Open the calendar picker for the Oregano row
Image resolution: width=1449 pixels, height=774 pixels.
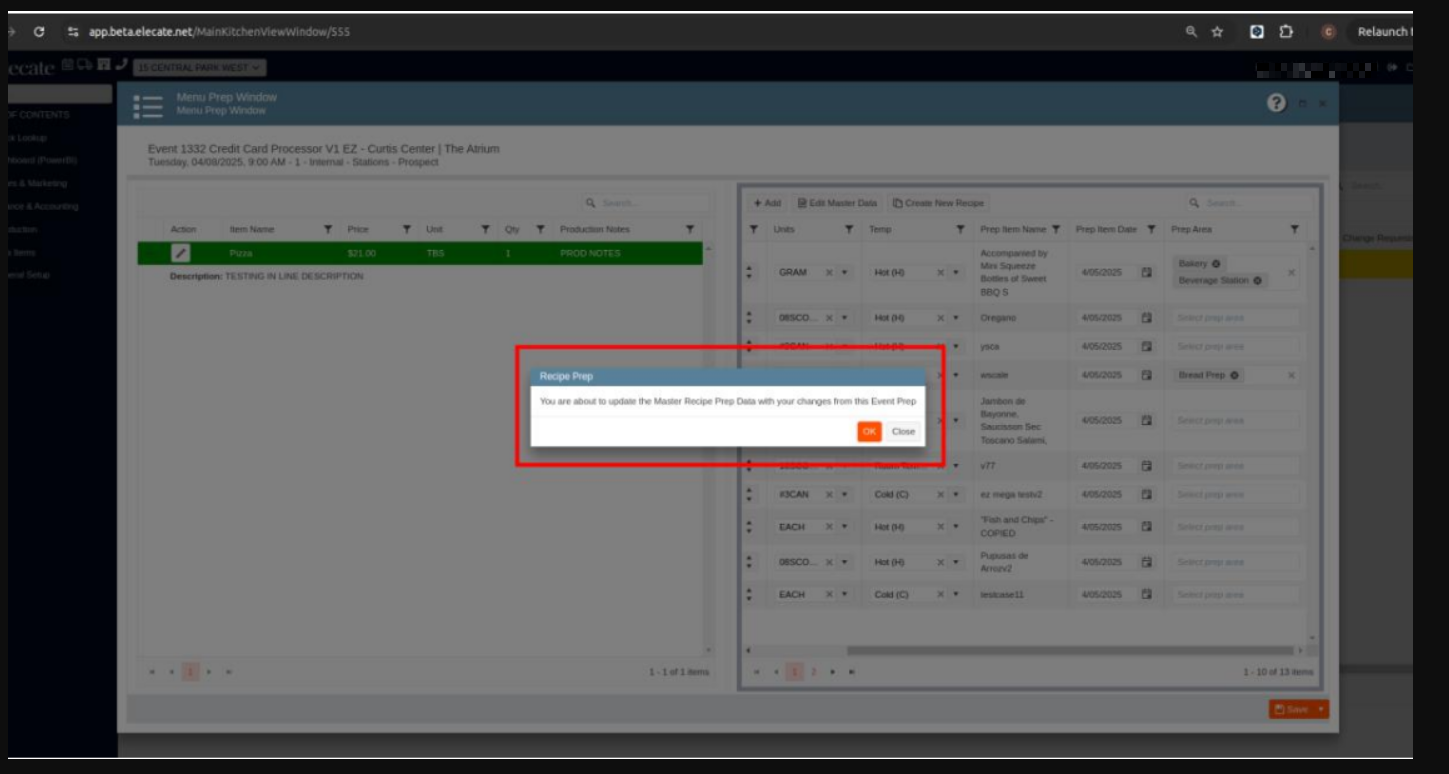pyautogui.click(x=1147, y=318)
